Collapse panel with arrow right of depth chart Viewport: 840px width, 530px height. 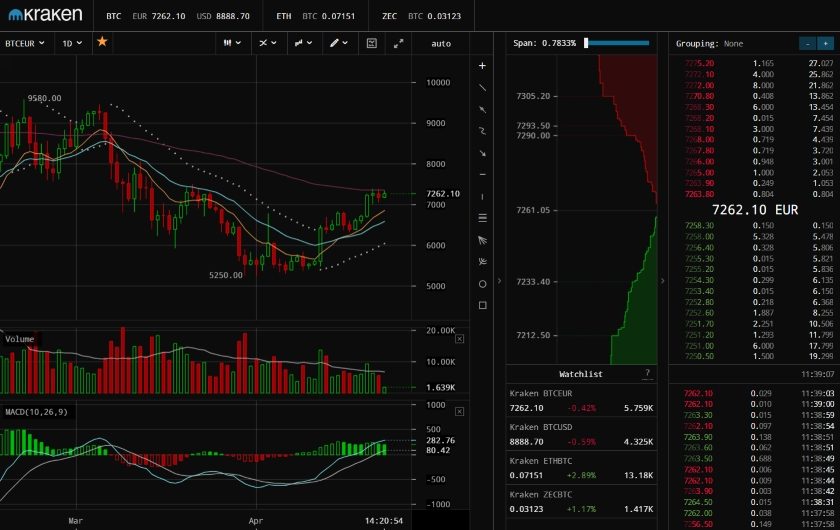tap(663, 281)
